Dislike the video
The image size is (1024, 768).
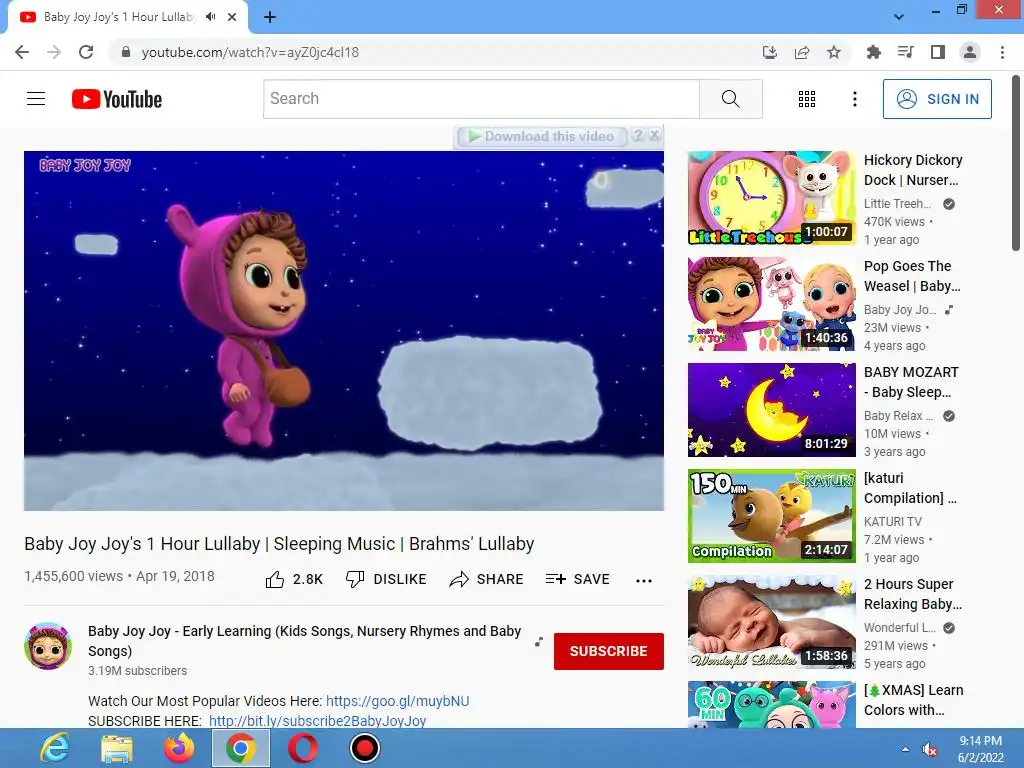[x=386, y=579]
